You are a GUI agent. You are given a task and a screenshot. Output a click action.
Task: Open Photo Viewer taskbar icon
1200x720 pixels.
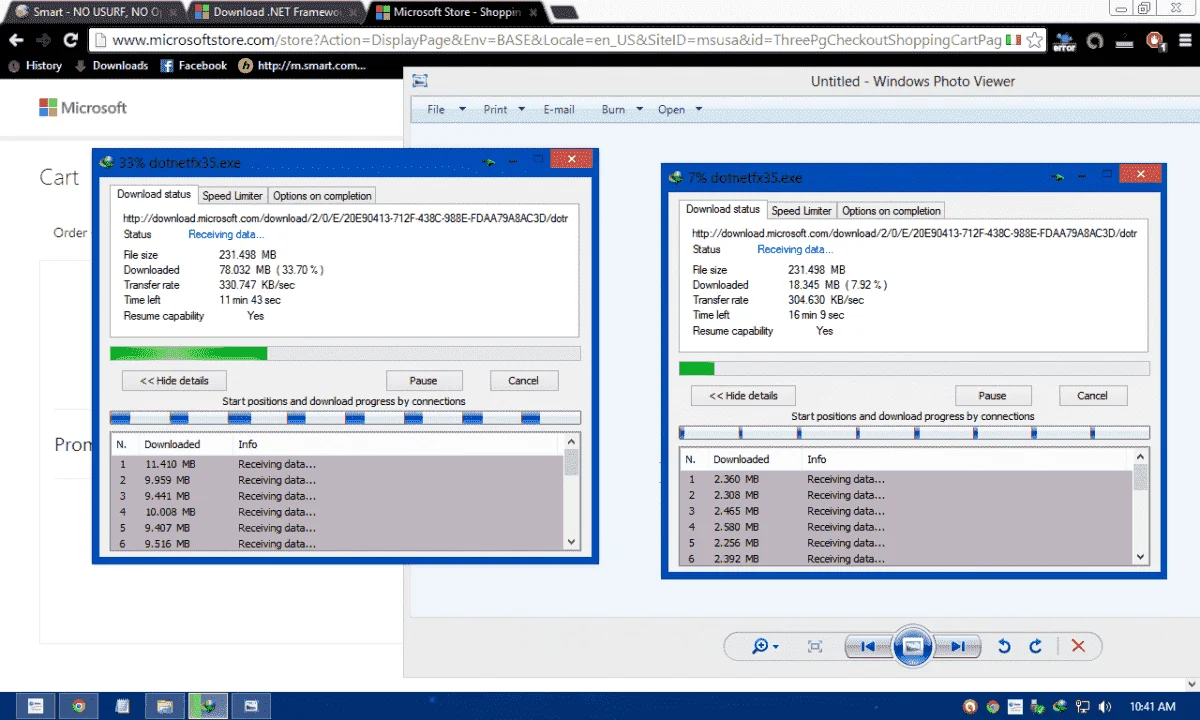tap(252, 706)
